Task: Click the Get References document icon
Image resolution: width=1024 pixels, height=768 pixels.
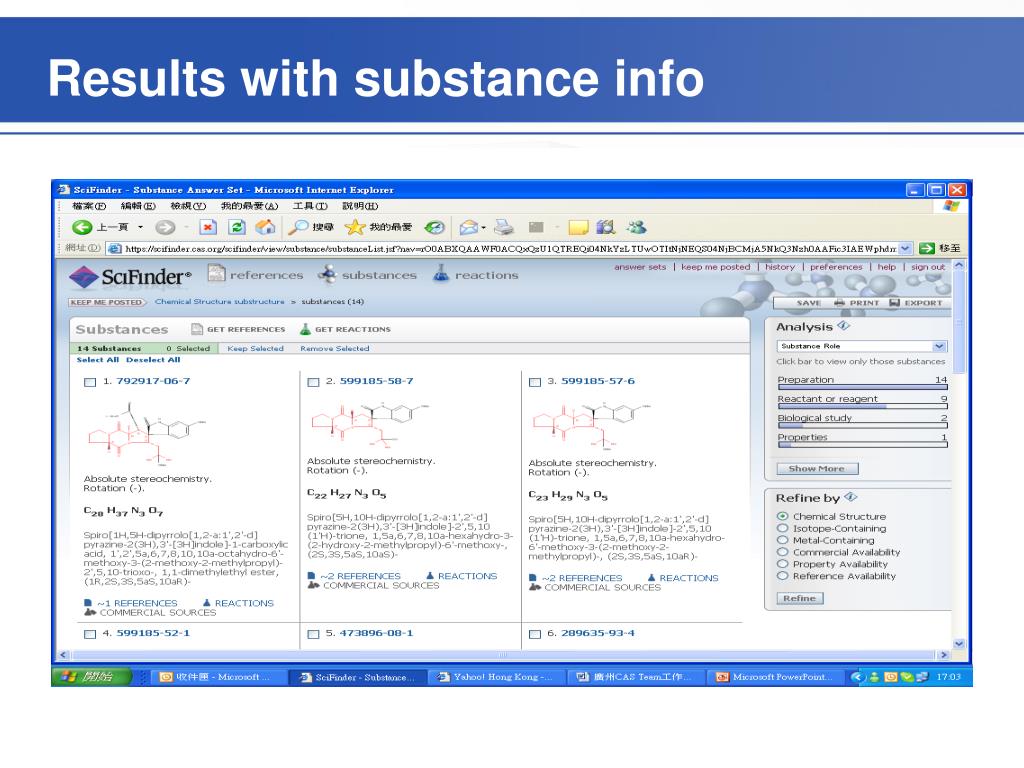Action: point(196,329)
